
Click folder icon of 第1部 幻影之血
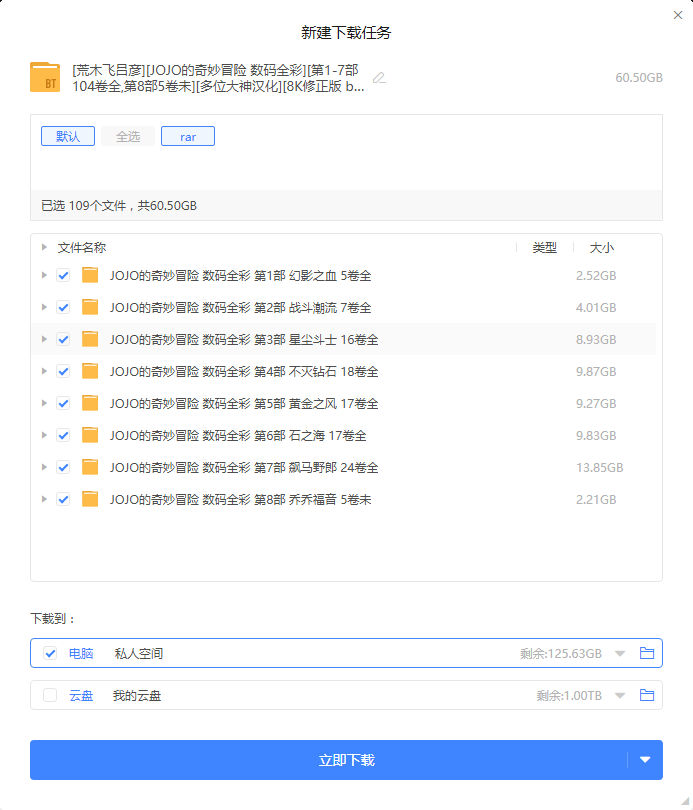[x=90, y=275]
